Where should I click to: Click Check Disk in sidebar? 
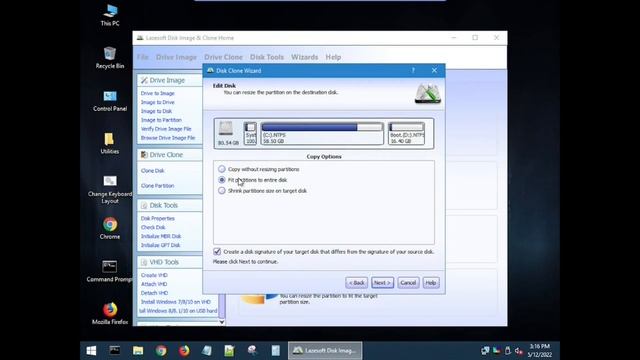pos(153,227)
